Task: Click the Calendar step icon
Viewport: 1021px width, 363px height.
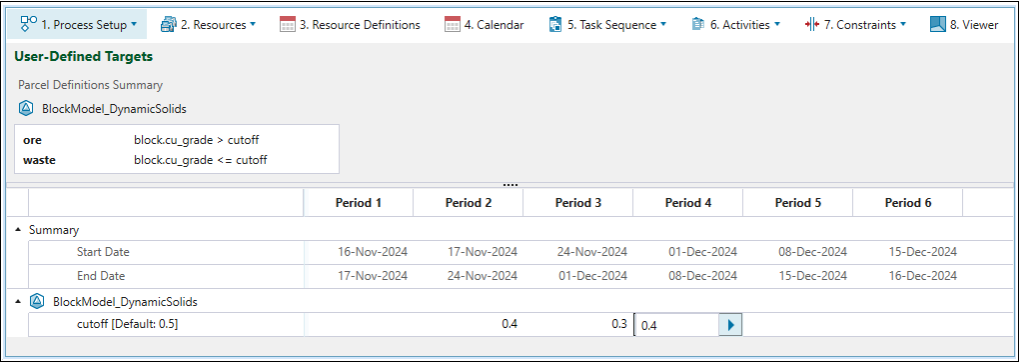Action: [x=453, y=25]
